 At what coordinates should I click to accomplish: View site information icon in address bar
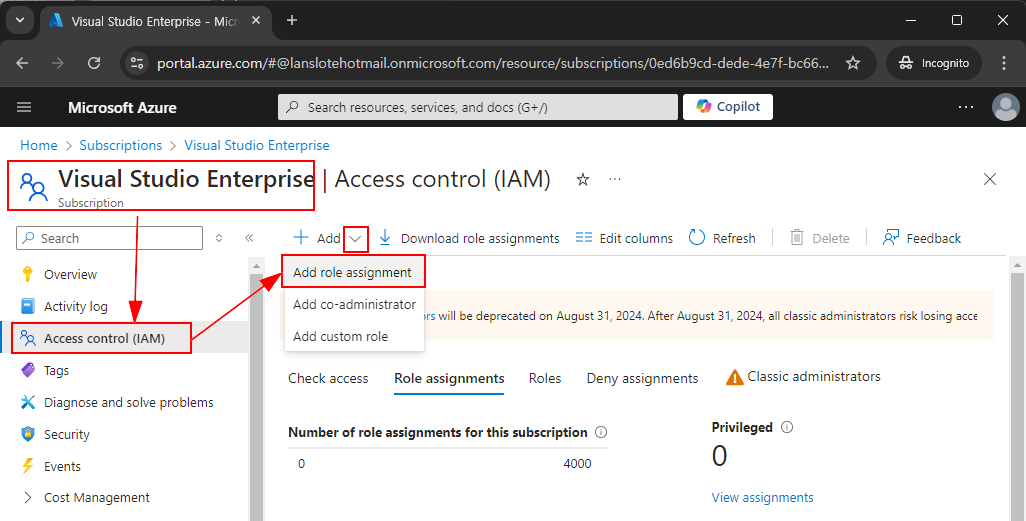tap(137, 63)
